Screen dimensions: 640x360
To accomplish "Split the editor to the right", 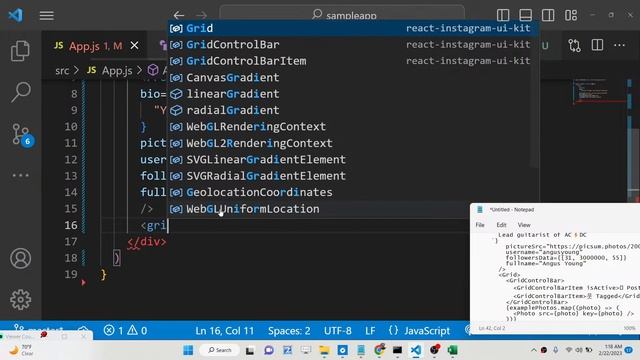I will 597,45.
